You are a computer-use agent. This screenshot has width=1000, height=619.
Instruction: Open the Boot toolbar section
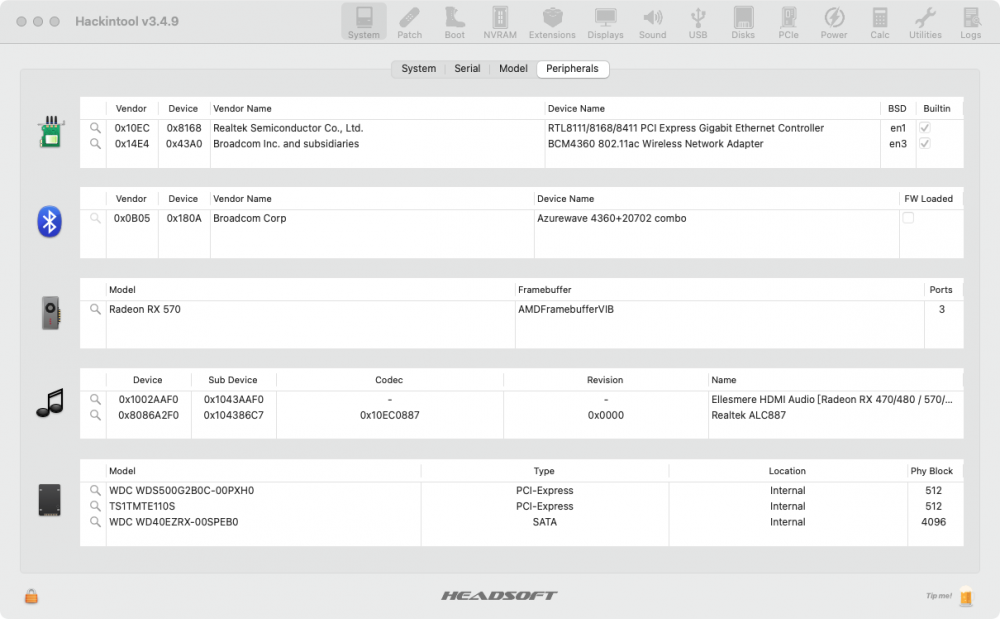click(x=455, y=23)
